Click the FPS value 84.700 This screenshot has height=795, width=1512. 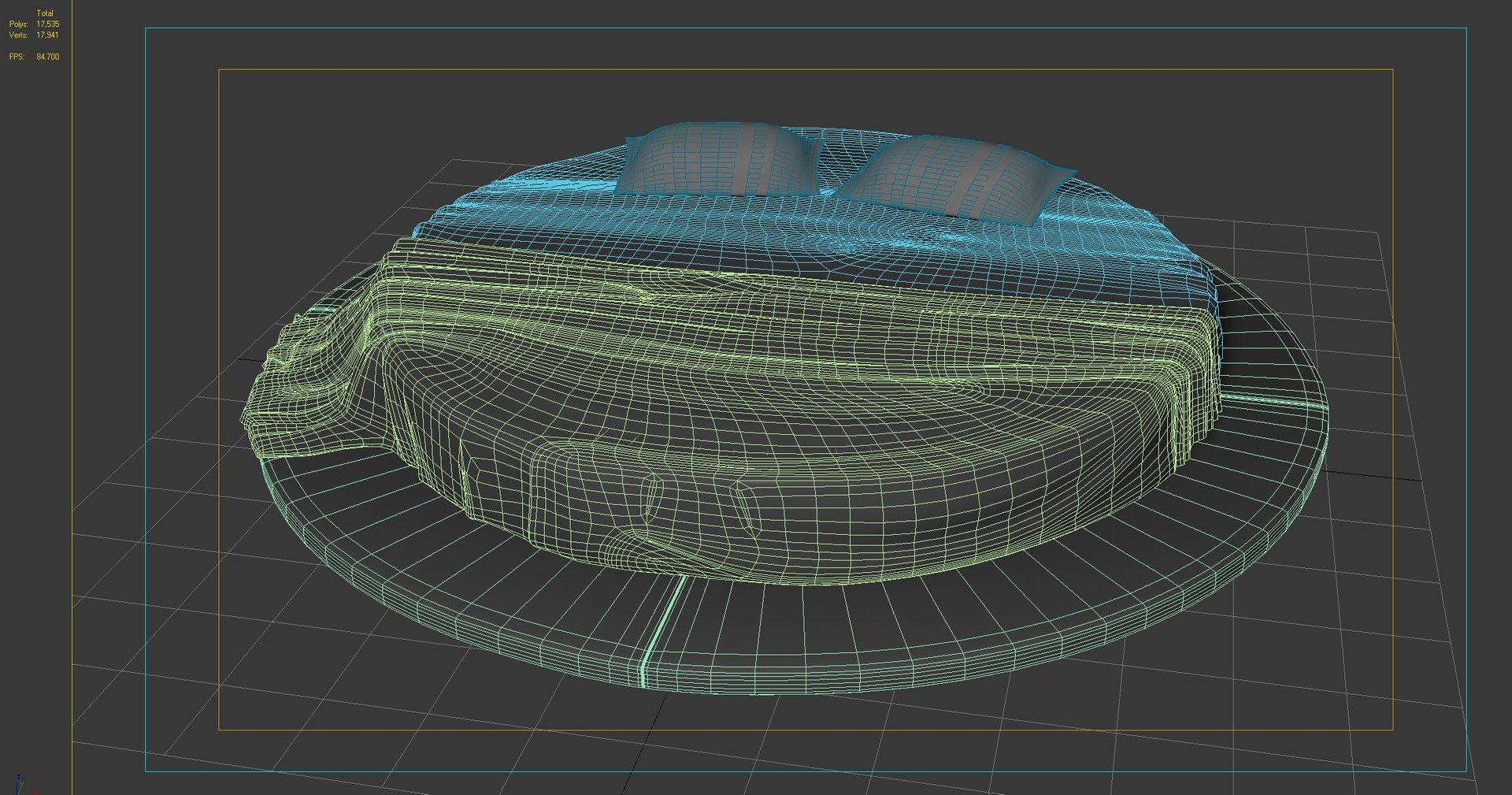tap(47, 57)
